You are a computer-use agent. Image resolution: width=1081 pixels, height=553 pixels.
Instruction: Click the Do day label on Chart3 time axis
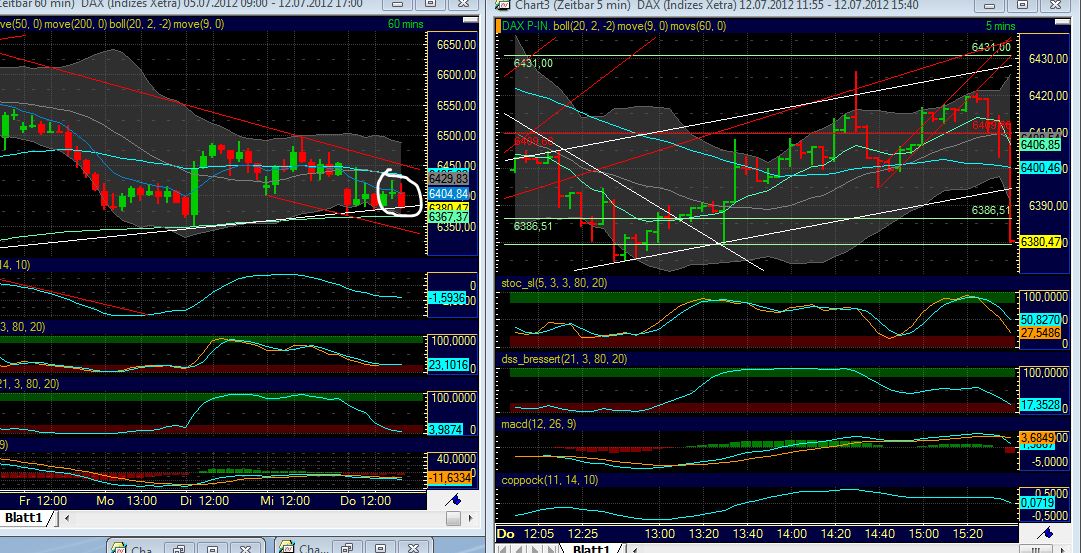click(x=506, y=534)
